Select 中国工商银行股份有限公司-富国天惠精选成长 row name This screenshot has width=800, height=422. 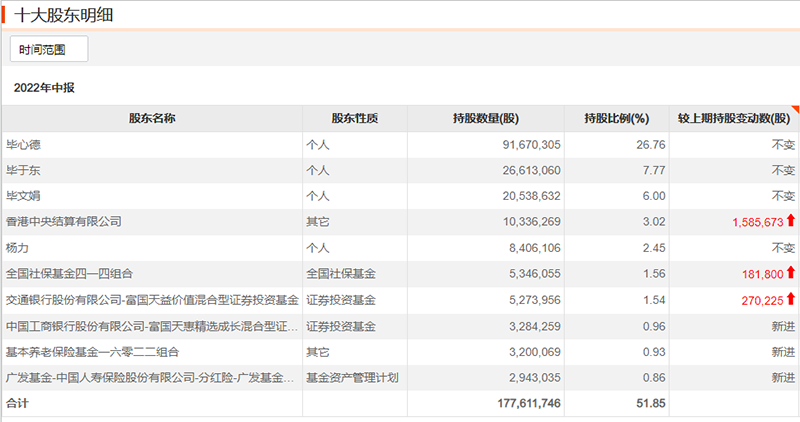[152, 326]
